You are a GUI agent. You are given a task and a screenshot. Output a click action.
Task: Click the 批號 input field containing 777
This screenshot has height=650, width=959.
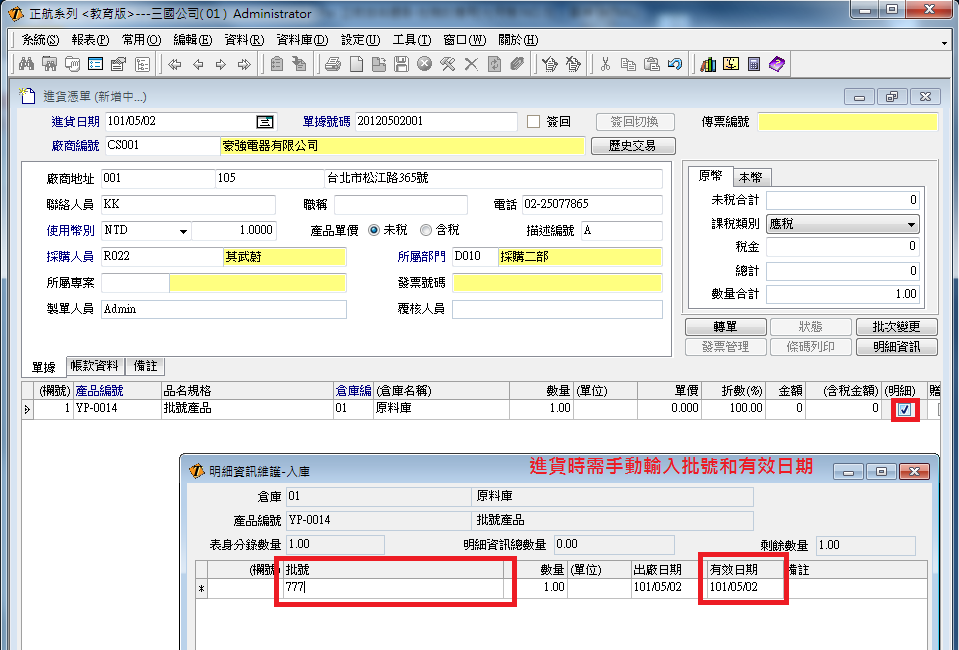[394, 588]
